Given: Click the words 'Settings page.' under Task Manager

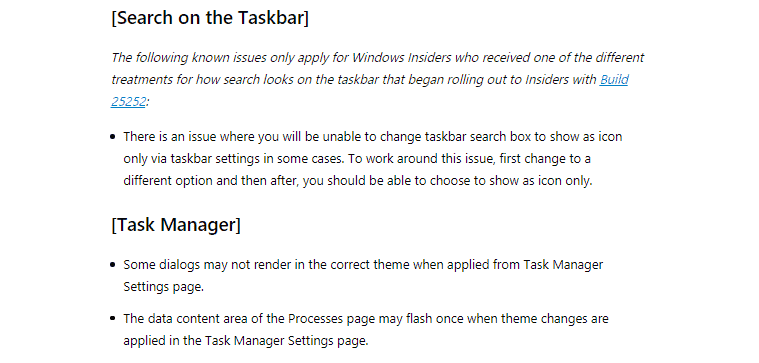Looking at the screenshot, I should (164, 287).
